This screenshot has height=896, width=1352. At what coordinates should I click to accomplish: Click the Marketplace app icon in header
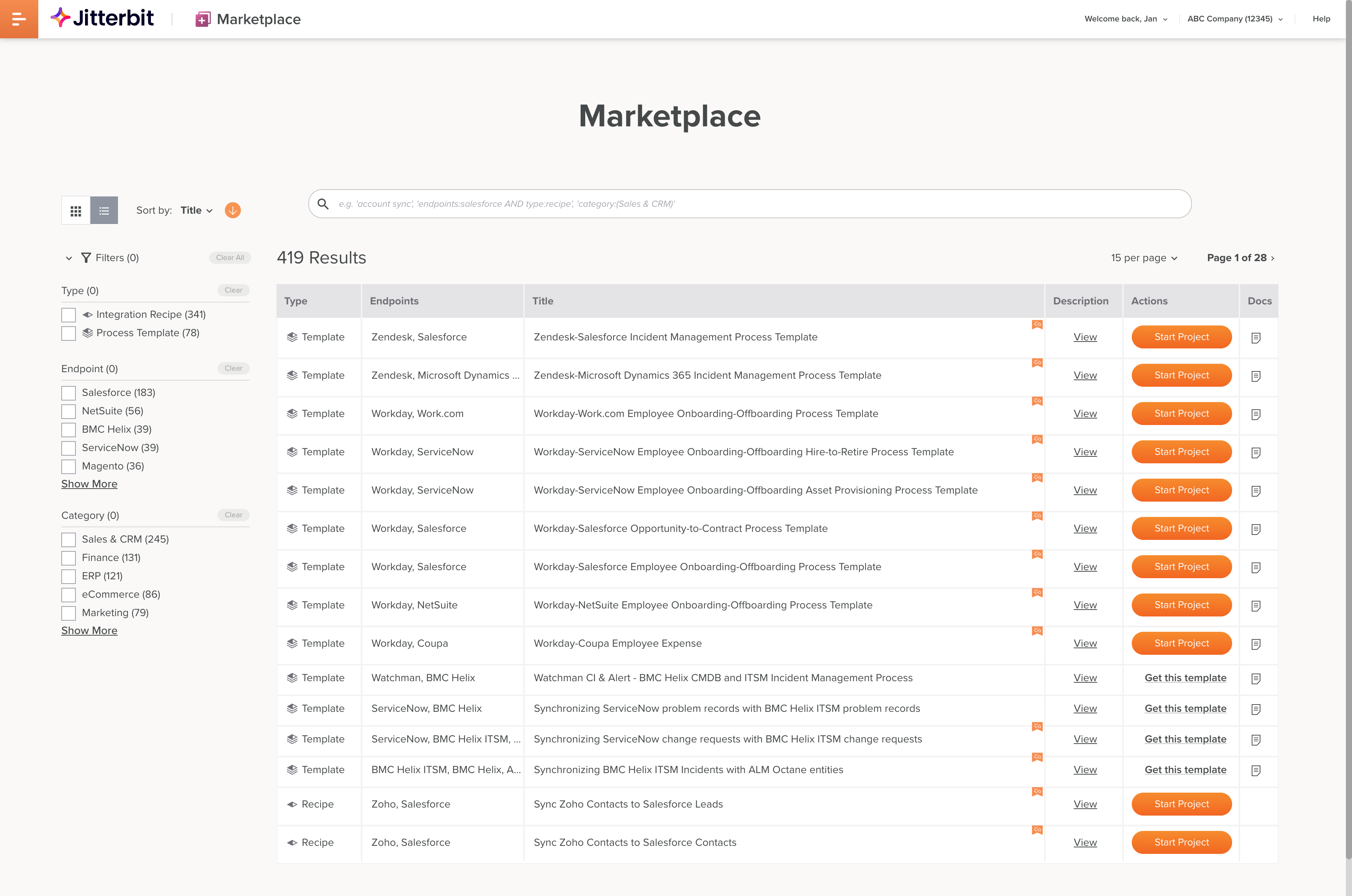point(203,20)
